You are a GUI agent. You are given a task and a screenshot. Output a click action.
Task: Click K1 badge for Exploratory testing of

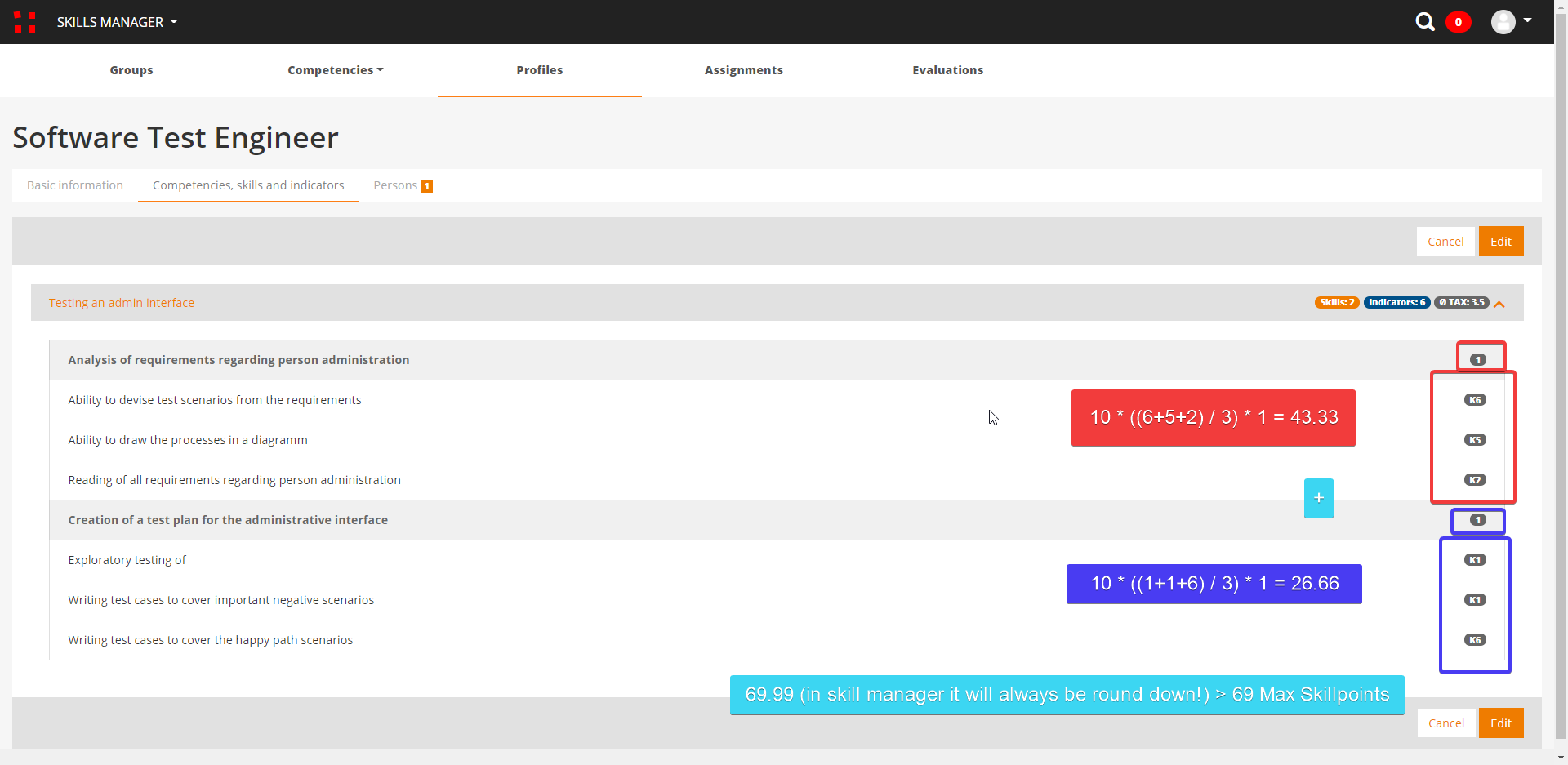pos(1475,560)
